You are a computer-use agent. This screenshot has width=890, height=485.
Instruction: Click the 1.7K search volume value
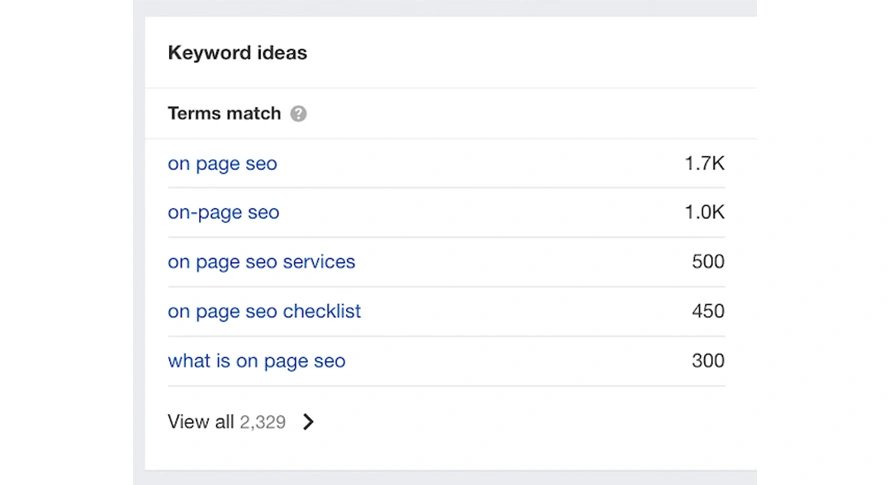[x=704, y=164]
